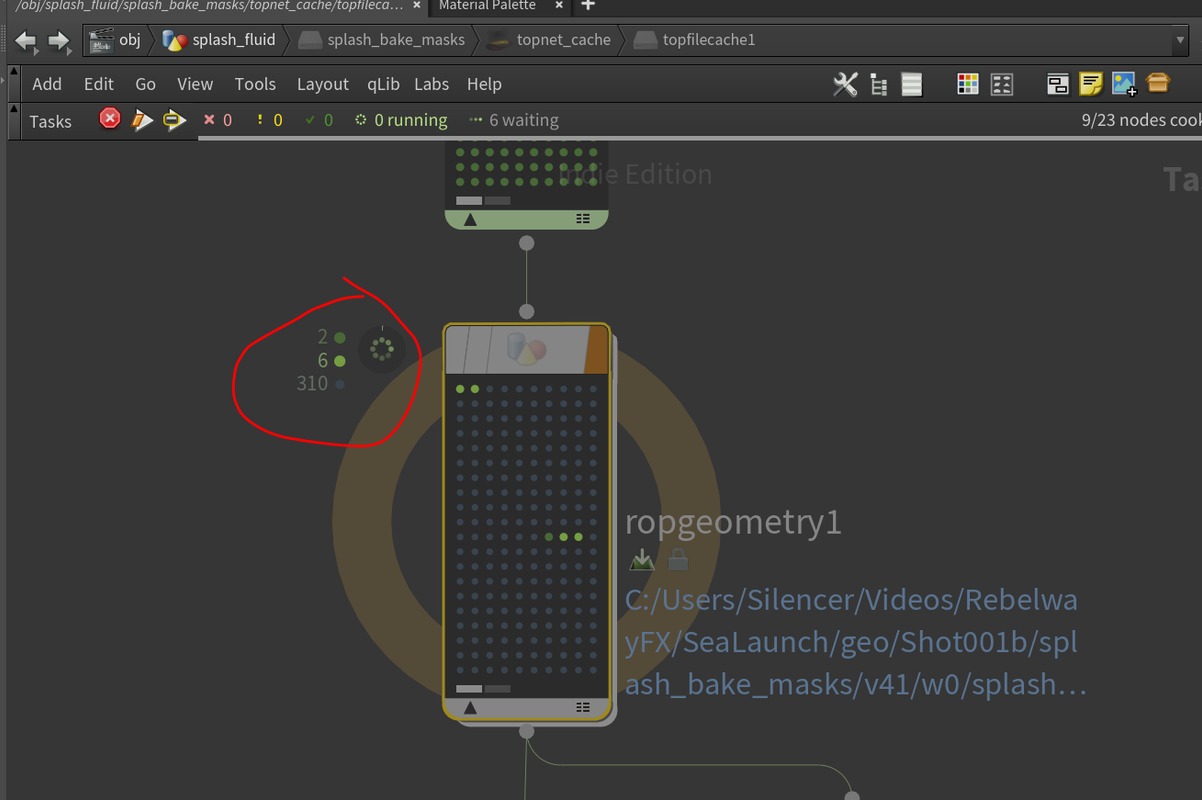1202x800 pixels.
Task: Click the back navigation arrow
Action: click(25, 41)
